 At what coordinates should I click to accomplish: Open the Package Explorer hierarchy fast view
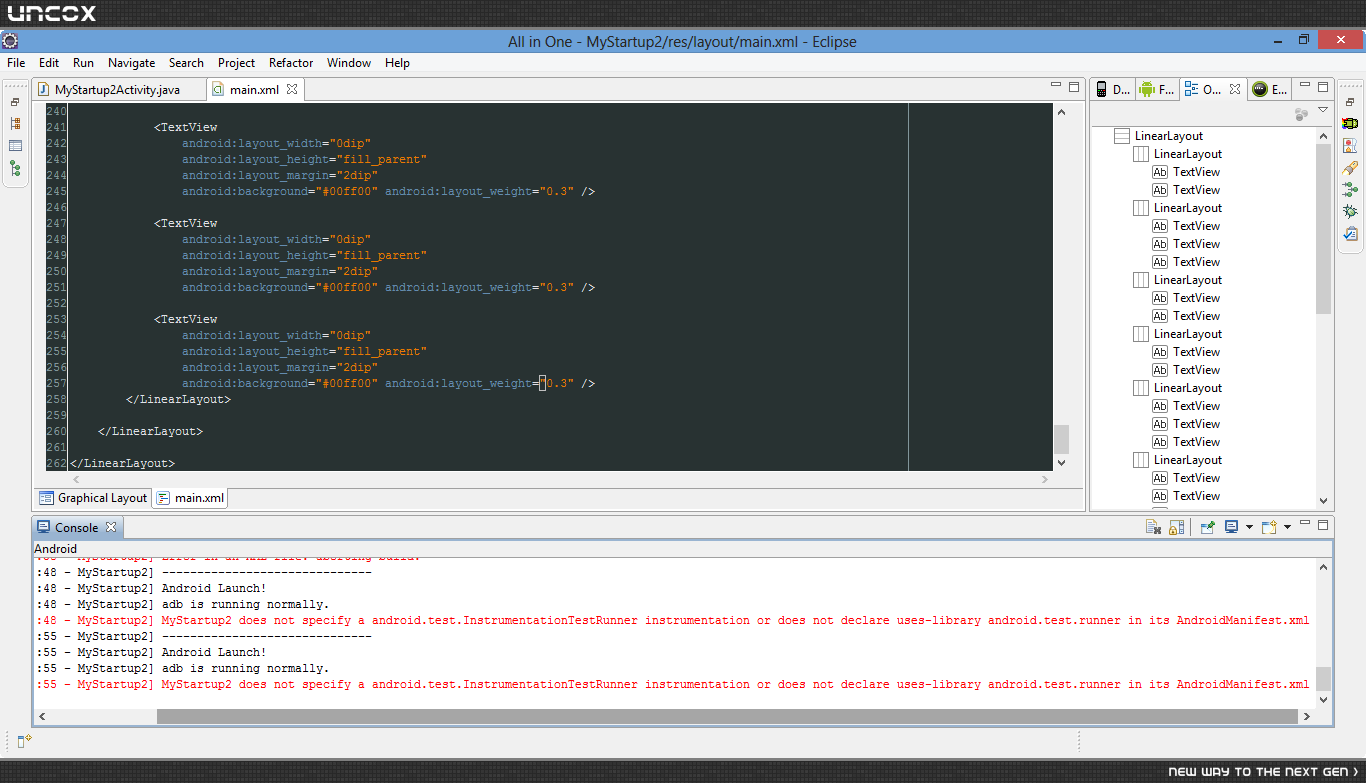(15, 124)
